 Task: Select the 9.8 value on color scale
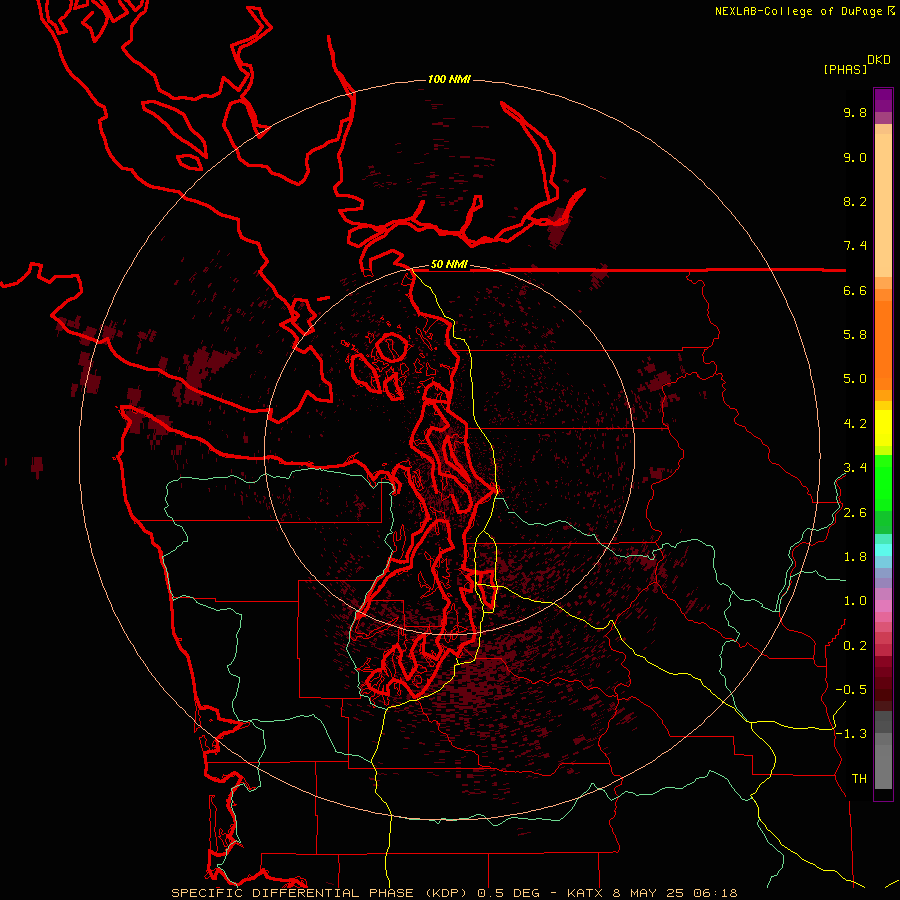(855, 112)
